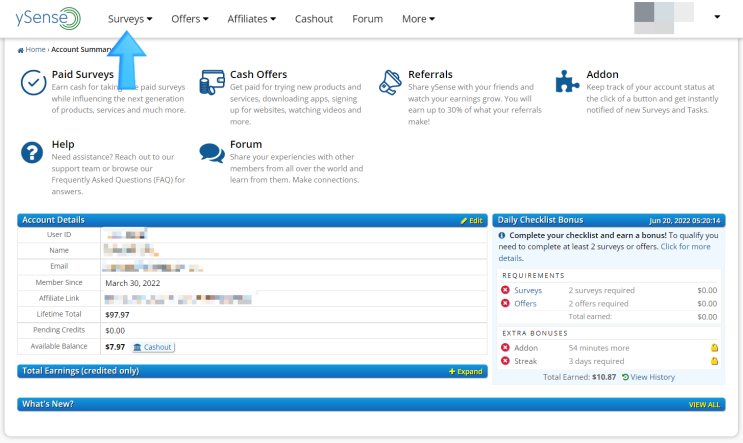This screenshot has width=743, height=443.
Task: Open the Paid Surveys heading
Action: click(x=82, y=74)
